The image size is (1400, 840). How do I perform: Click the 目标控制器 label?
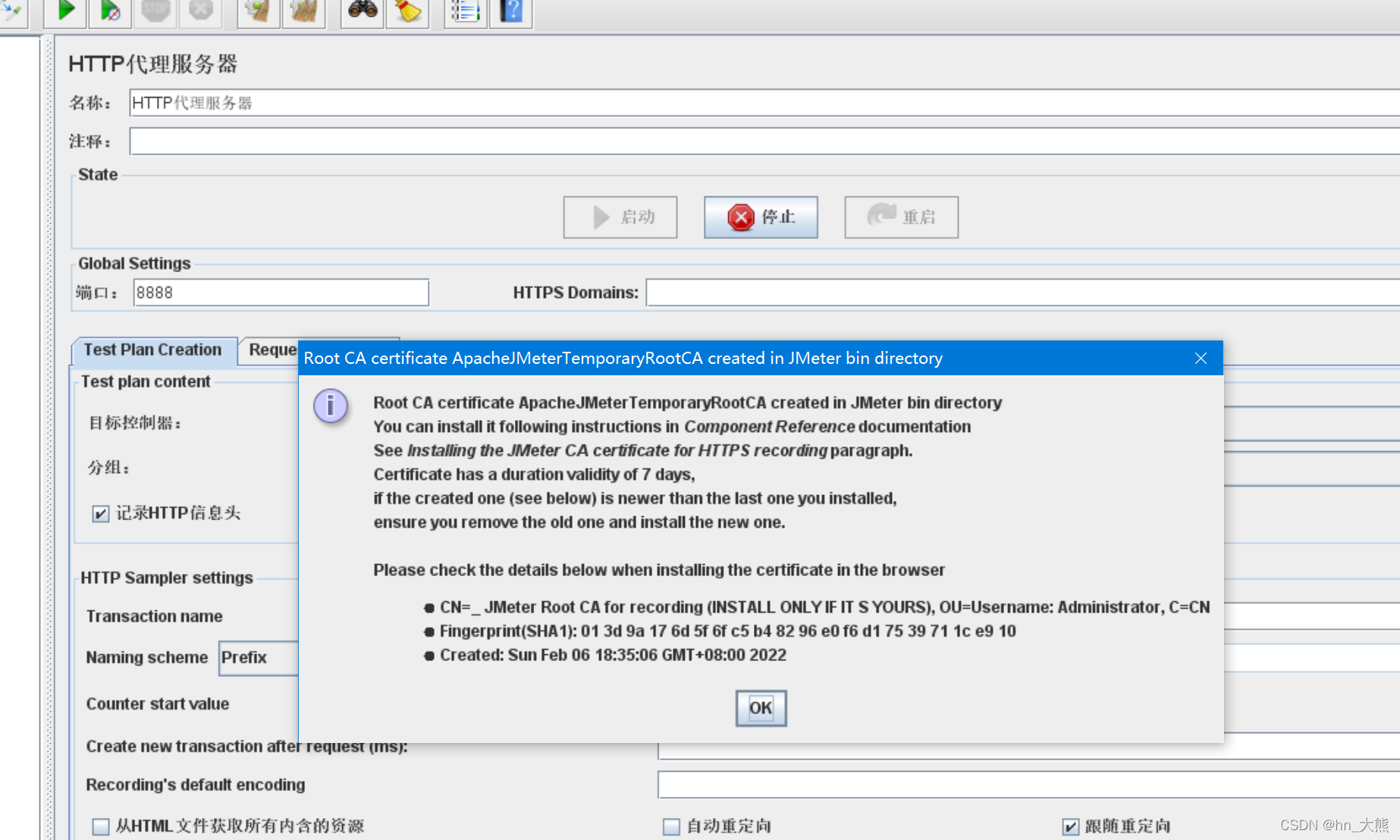coord(135,423)
